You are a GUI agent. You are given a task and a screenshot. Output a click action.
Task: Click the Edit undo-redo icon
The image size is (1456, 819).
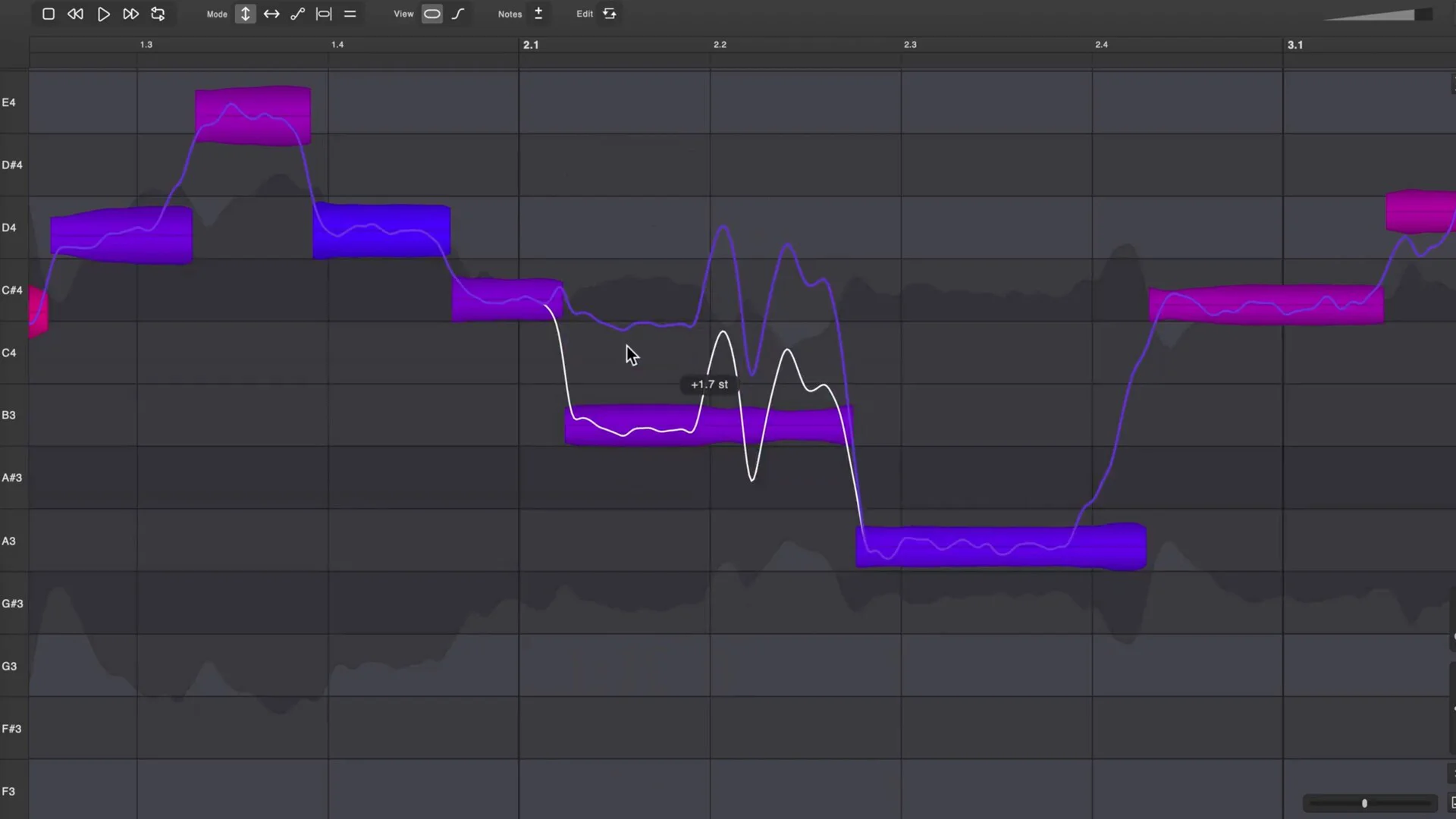pyautogui.click(x=610, y=14)
